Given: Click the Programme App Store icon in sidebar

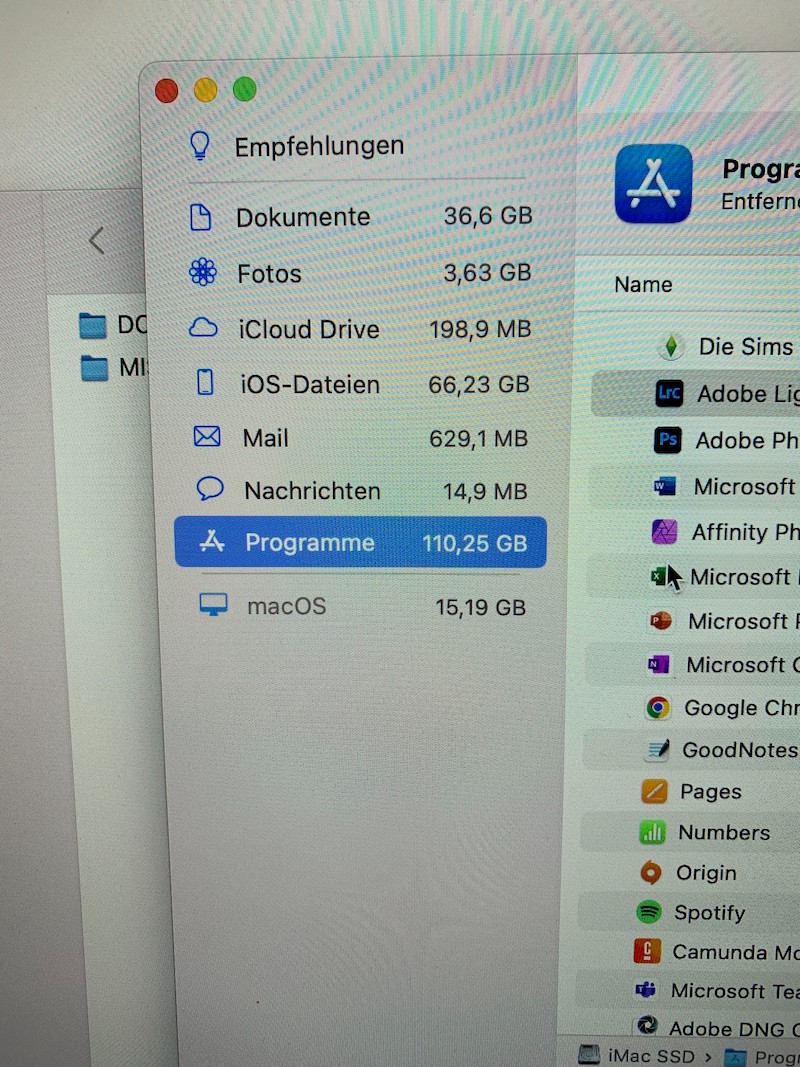Looking at the screenshot, I should (212, 542).
